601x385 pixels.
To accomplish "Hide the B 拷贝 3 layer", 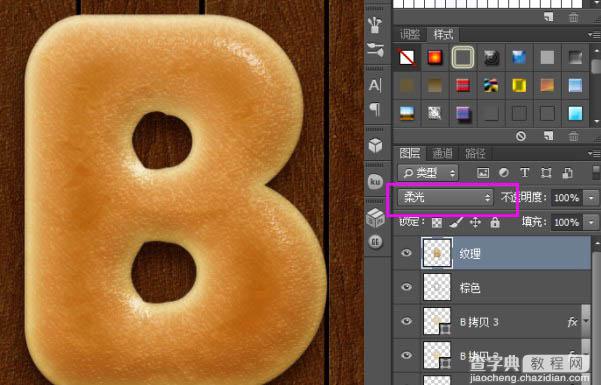I will tap(406, 321).
